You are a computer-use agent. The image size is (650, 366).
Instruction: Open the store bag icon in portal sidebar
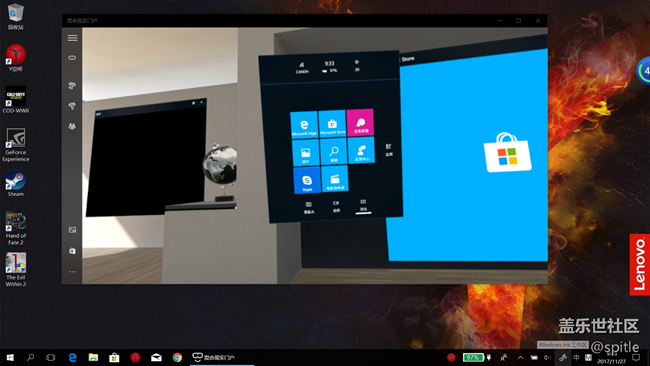[x=72, y=251]
